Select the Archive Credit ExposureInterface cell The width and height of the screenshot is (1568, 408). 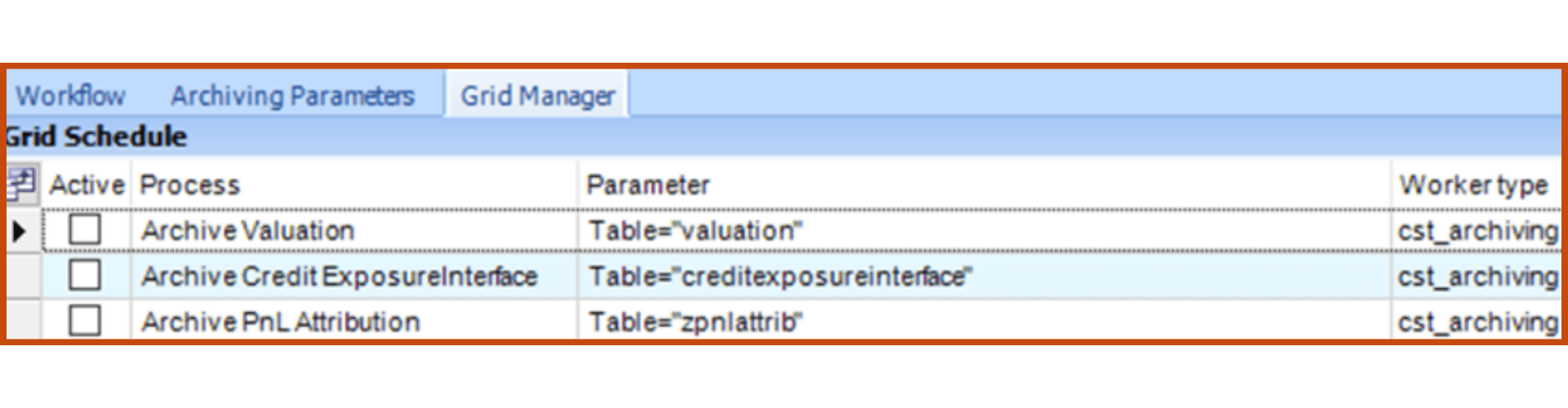pos(354,277)
